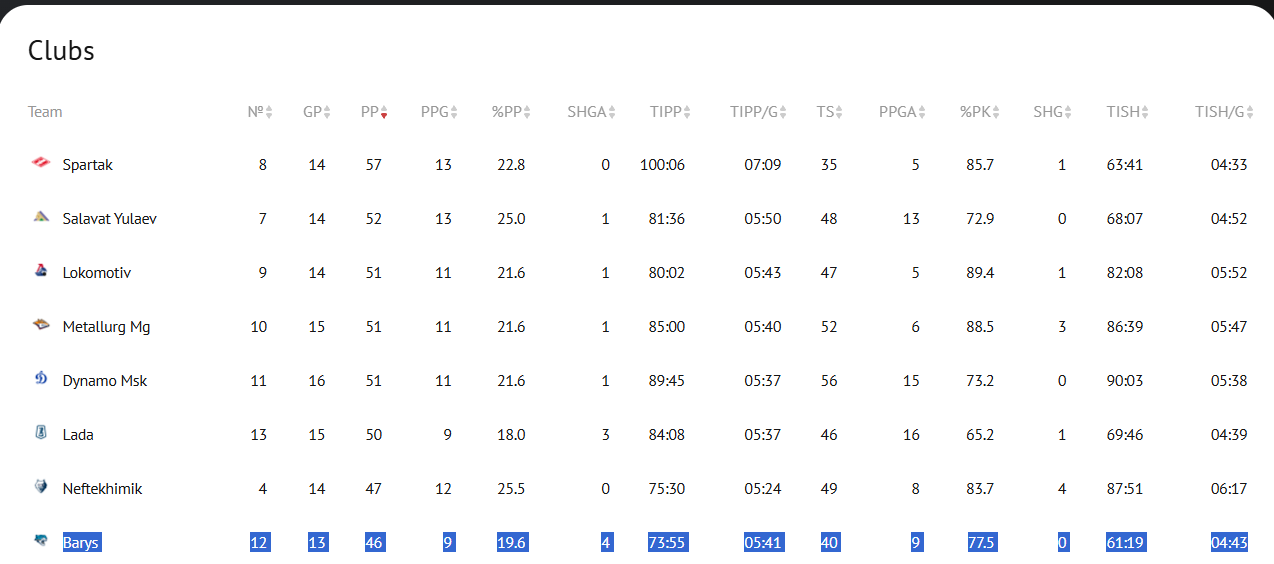Click the Salavat Yulaev club logo
This screenshot has width=1274, height=564.
40,218
